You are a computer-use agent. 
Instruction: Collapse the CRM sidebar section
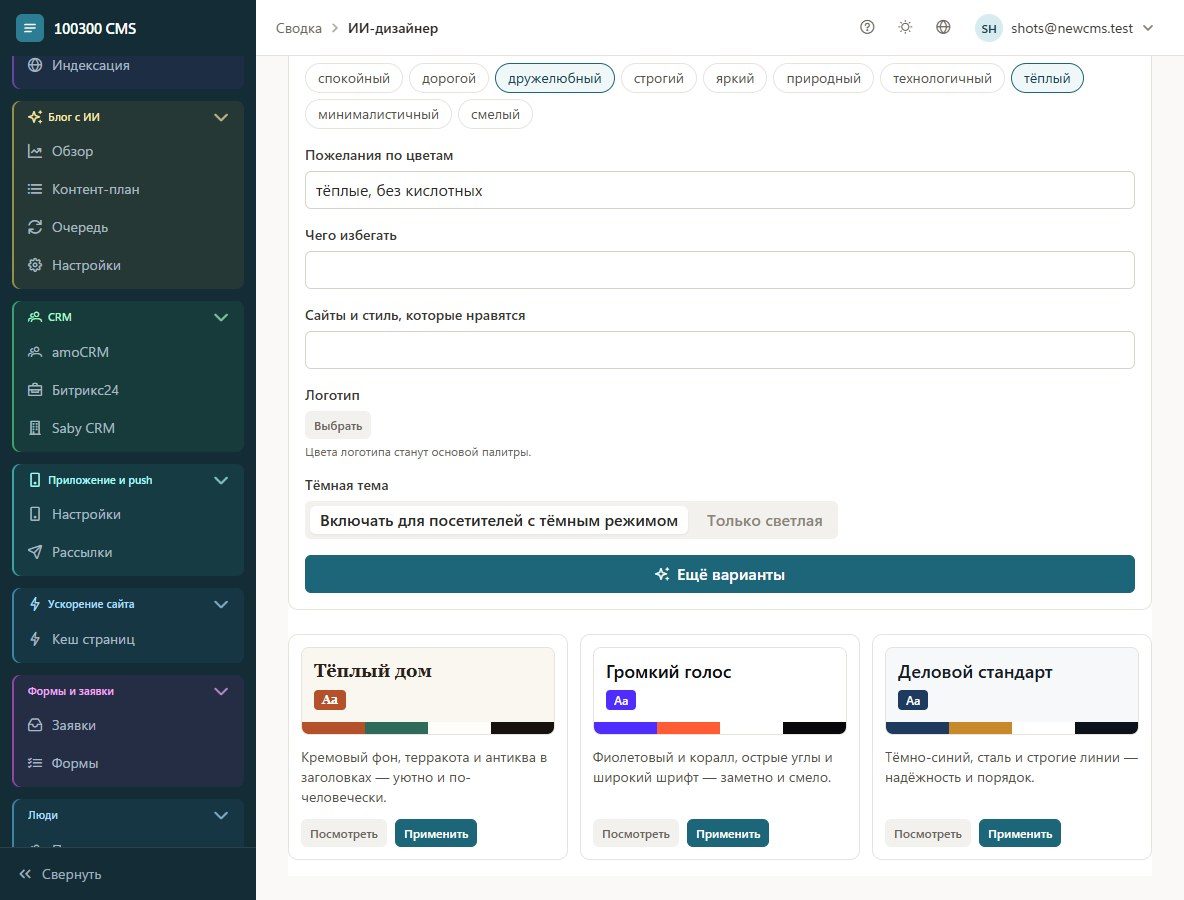220,317
